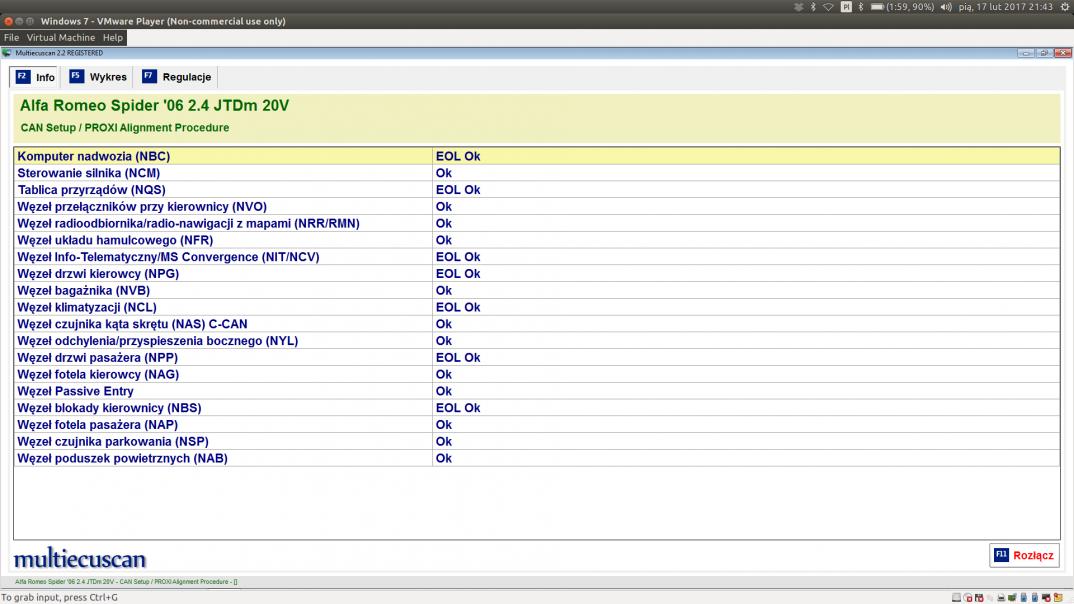Close the VMware Player window
This screenshot has width=1074, height=604.
8,21
